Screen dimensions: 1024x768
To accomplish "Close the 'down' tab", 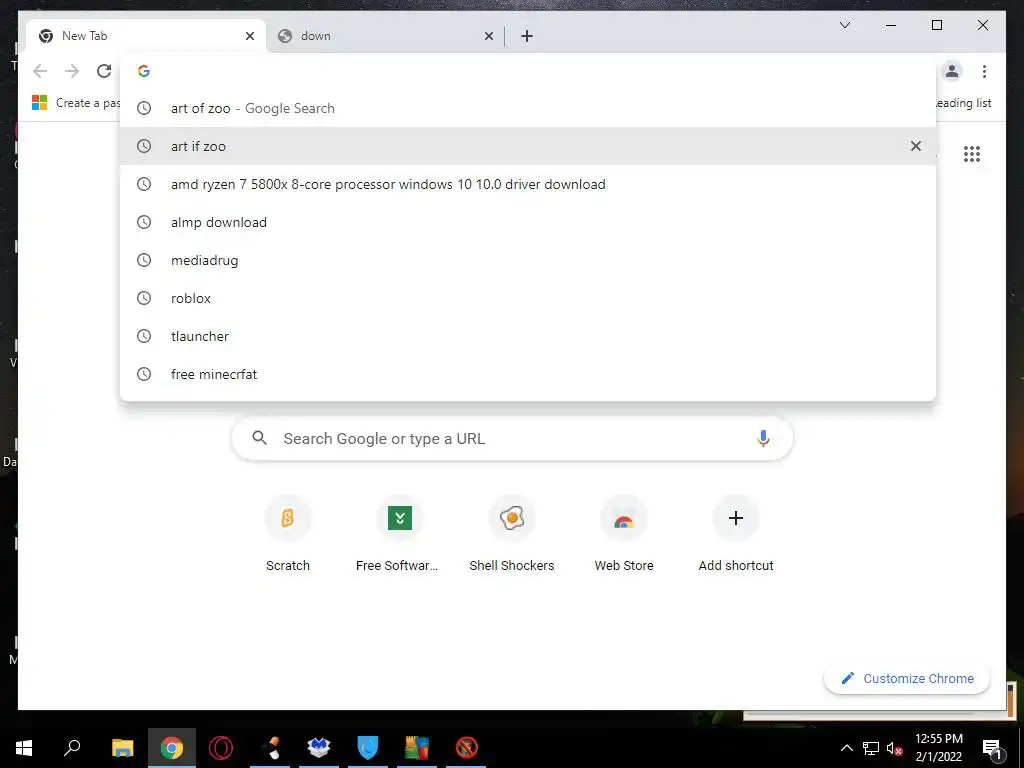I will click(488, 36).
